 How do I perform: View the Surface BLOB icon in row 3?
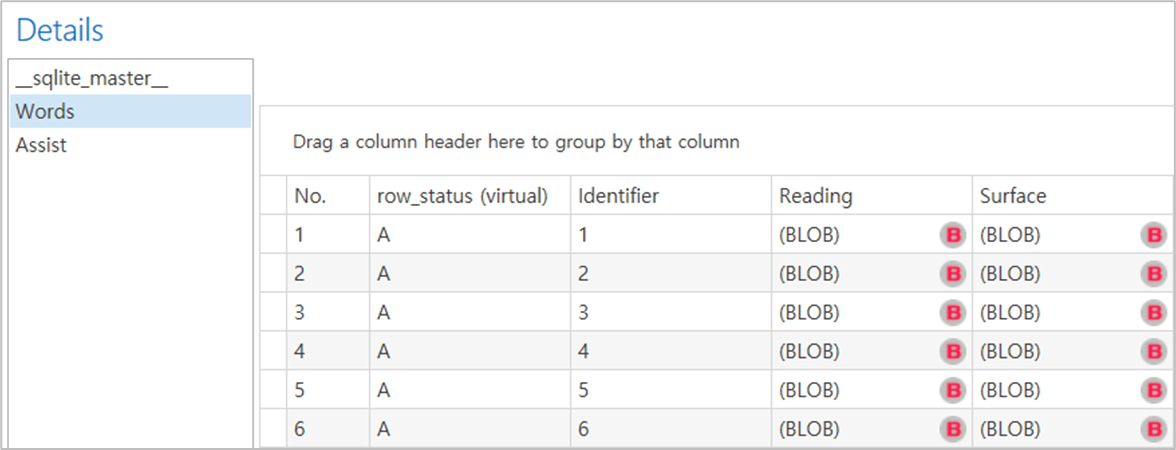1154,313
